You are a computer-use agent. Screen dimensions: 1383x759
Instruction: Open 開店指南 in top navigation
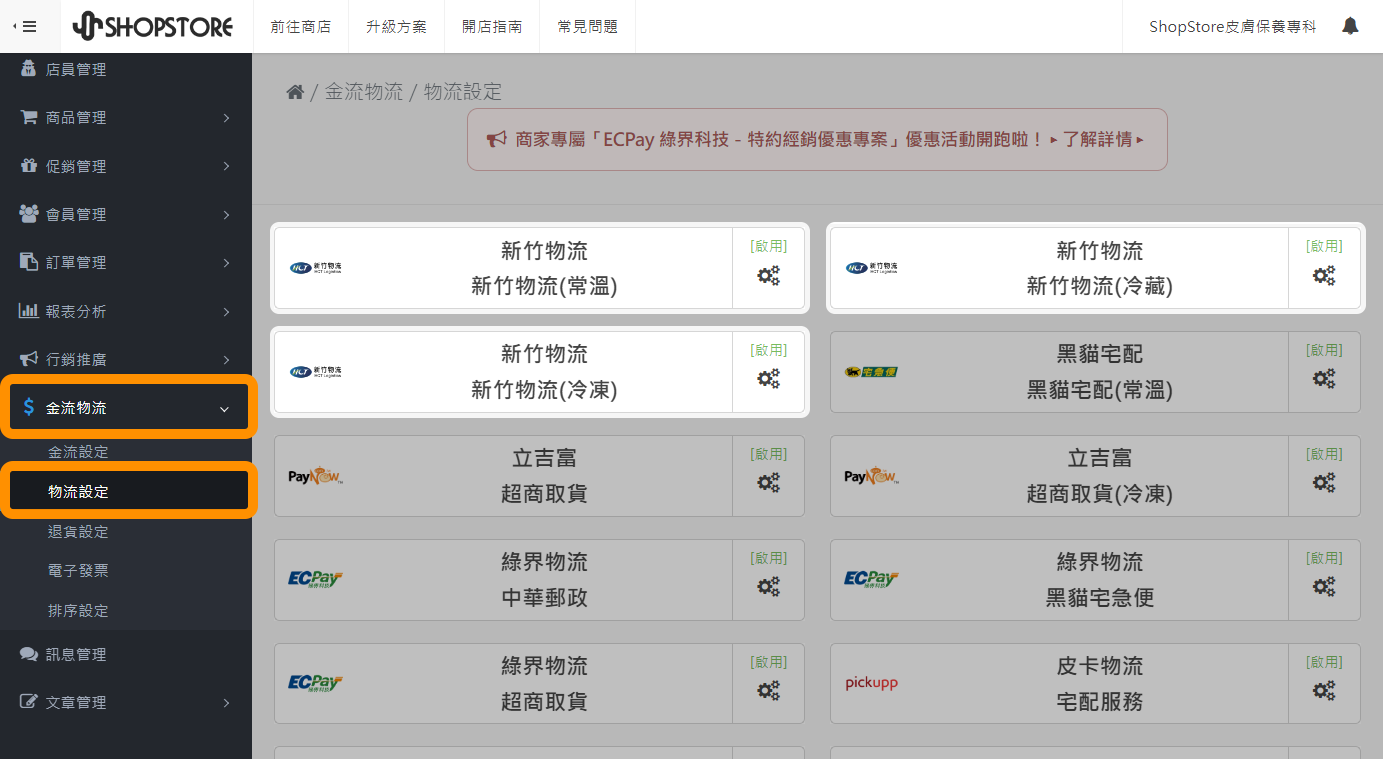click(x=492, y=27)
